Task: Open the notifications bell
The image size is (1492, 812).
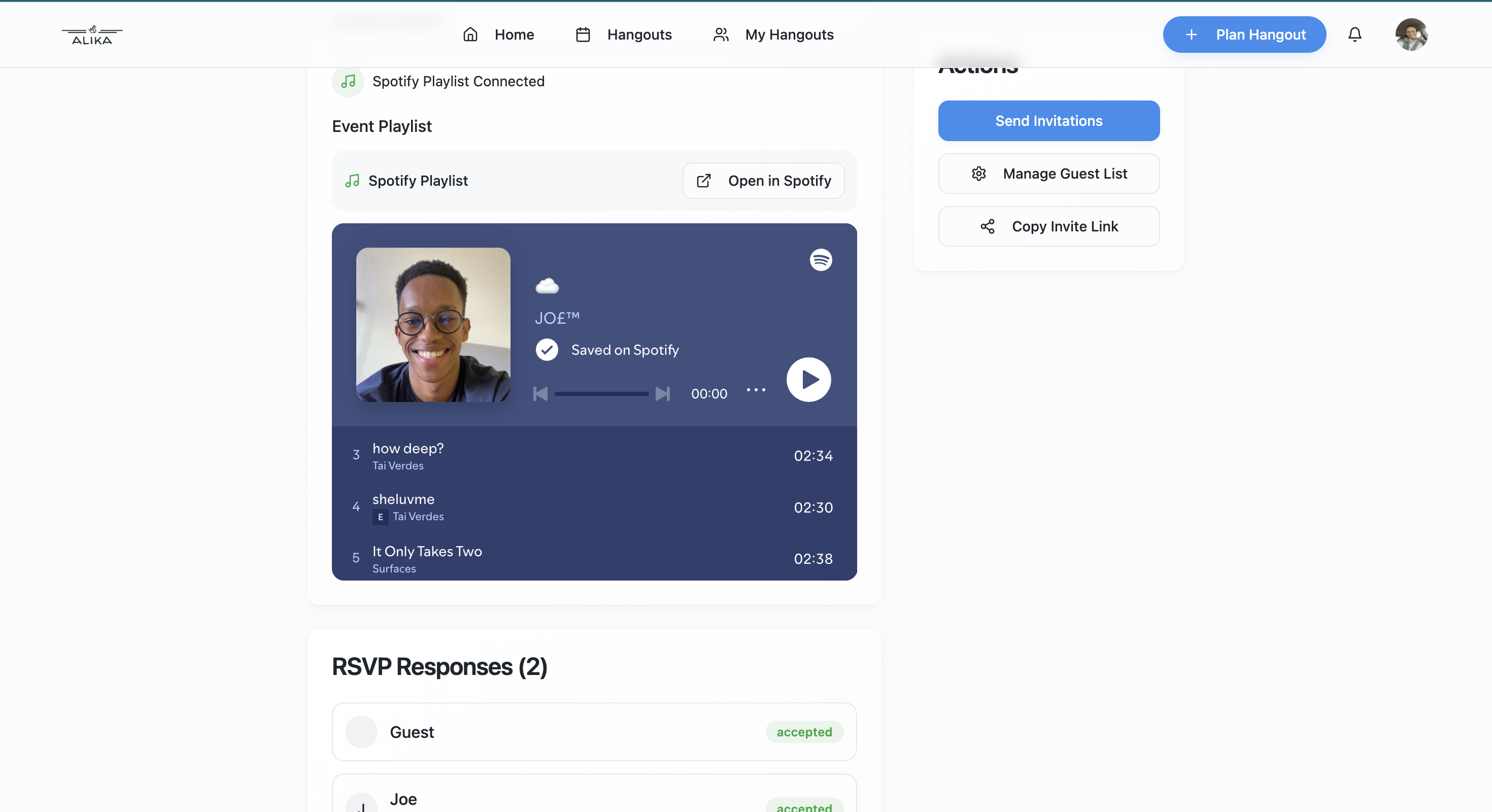Action: point(1354,35)
